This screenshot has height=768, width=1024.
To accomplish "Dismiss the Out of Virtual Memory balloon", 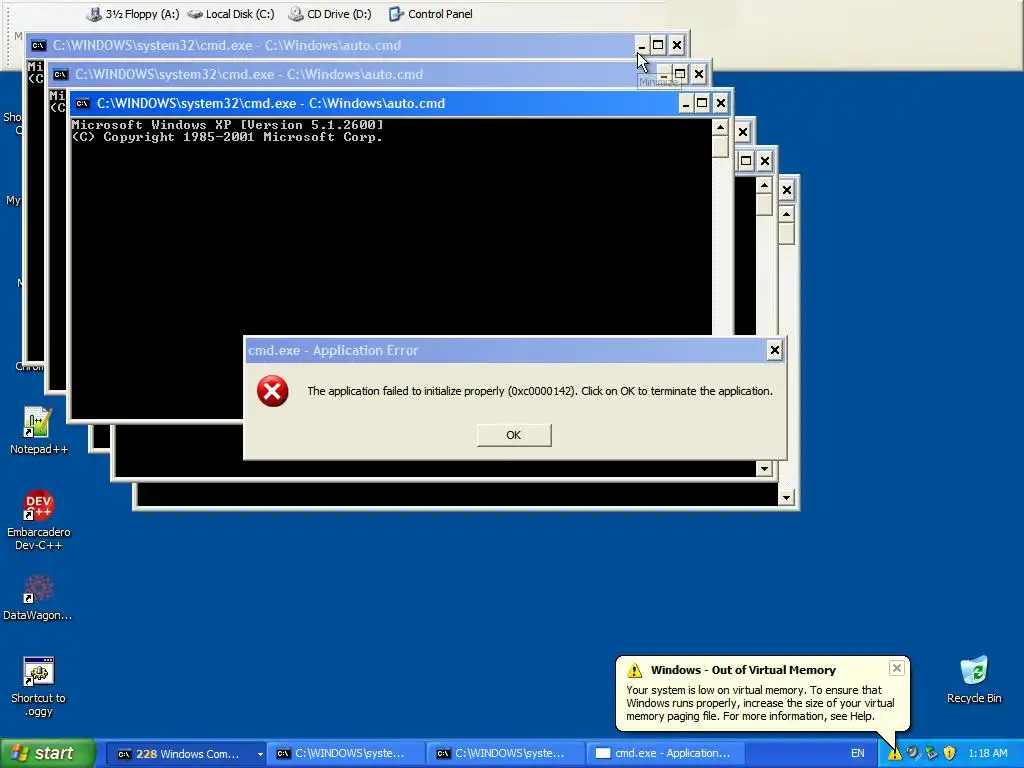I will (897, 667).
